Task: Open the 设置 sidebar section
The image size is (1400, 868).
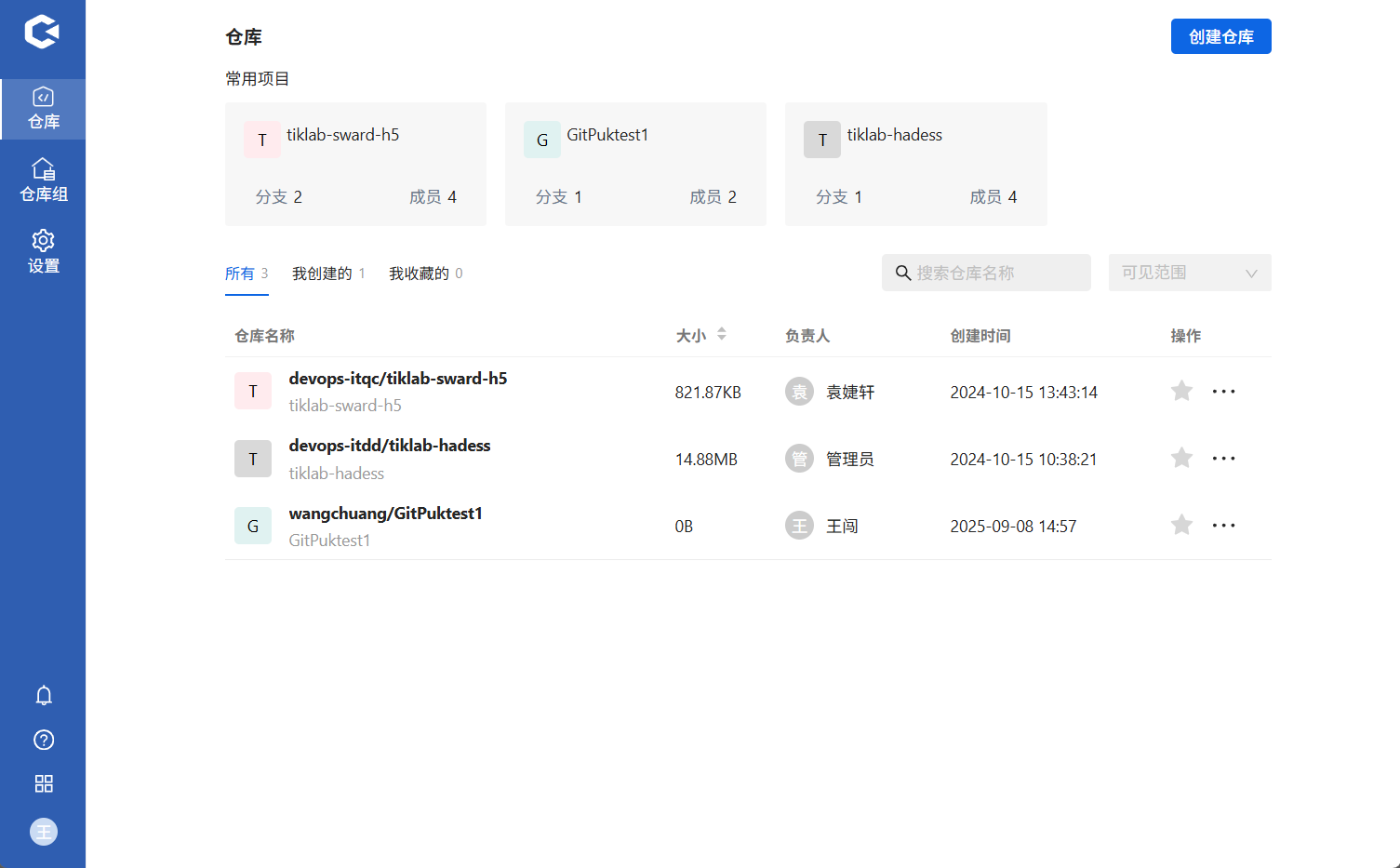Action: 43,252
